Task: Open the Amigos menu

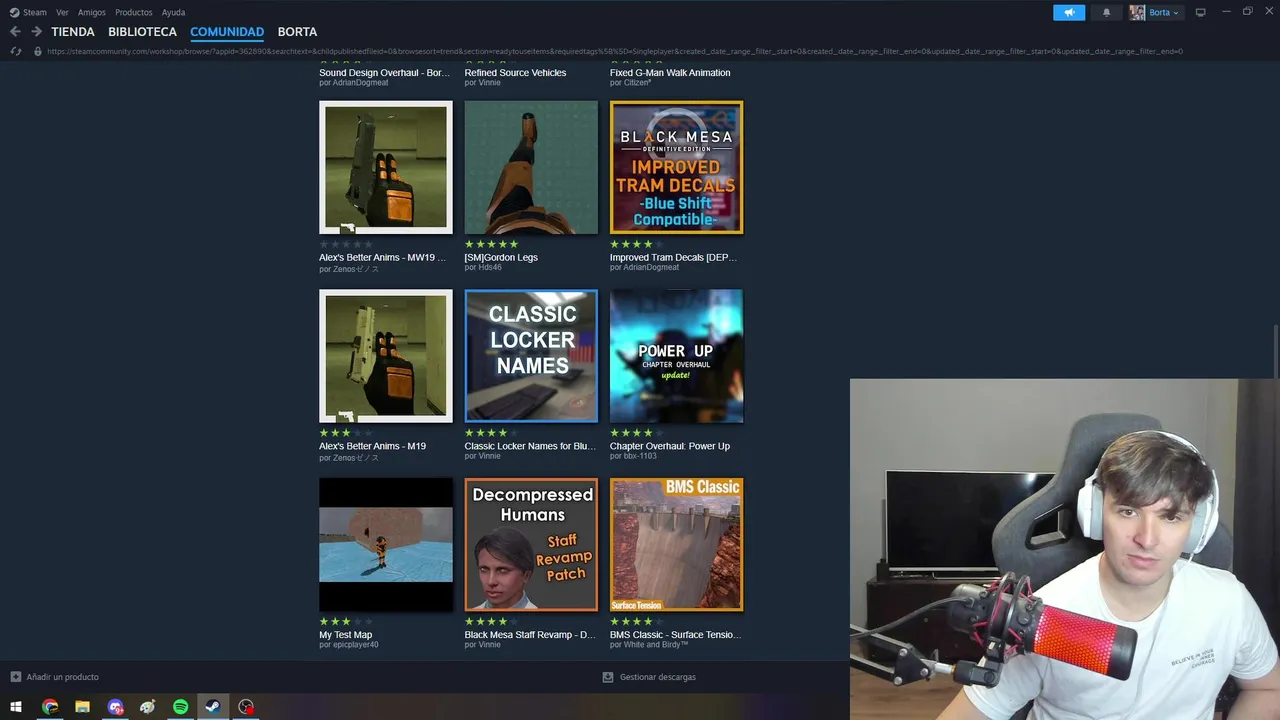Action: [x=92, y=12]
